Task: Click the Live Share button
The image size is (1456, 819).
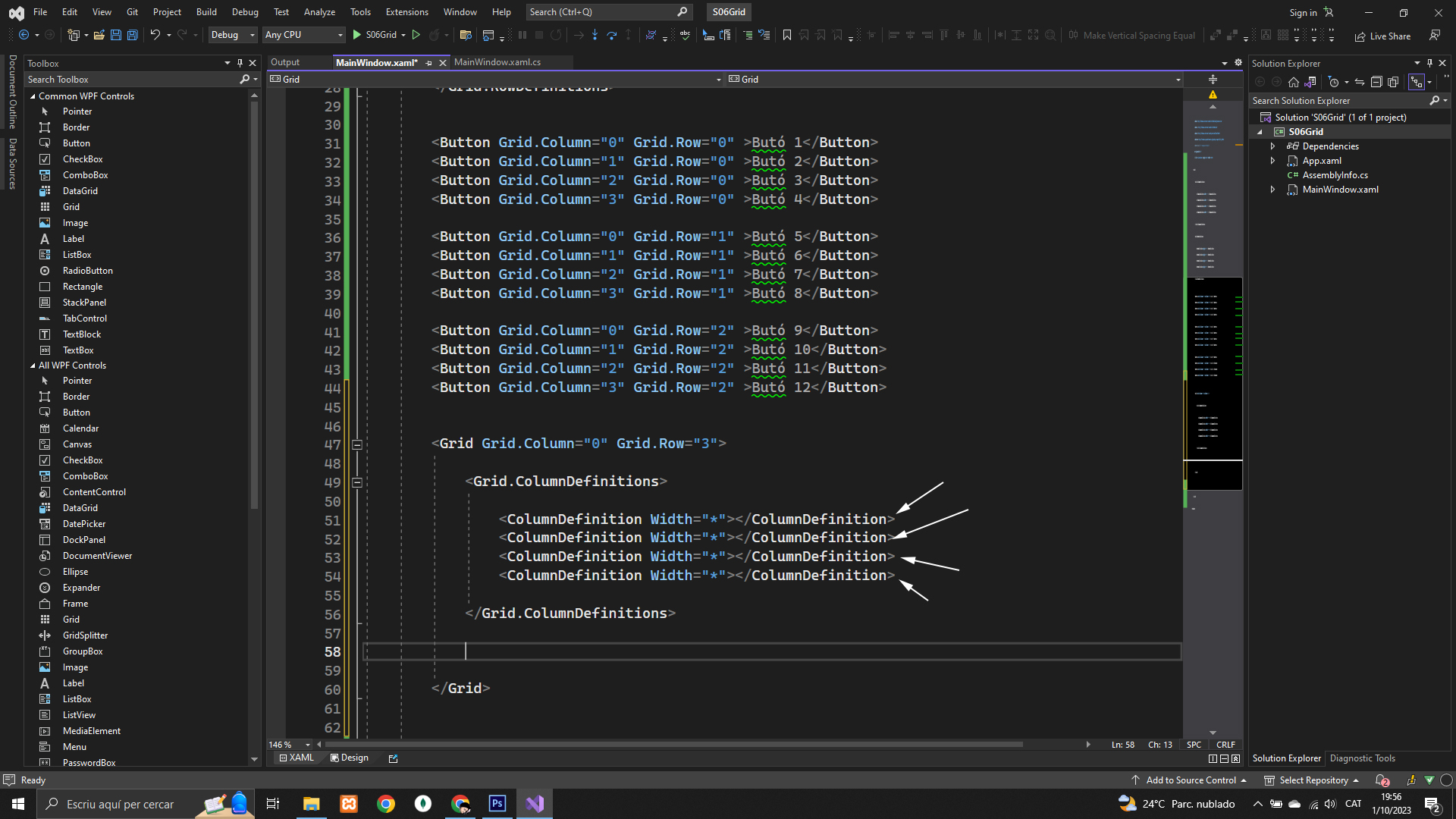Action: point(1382,36)
